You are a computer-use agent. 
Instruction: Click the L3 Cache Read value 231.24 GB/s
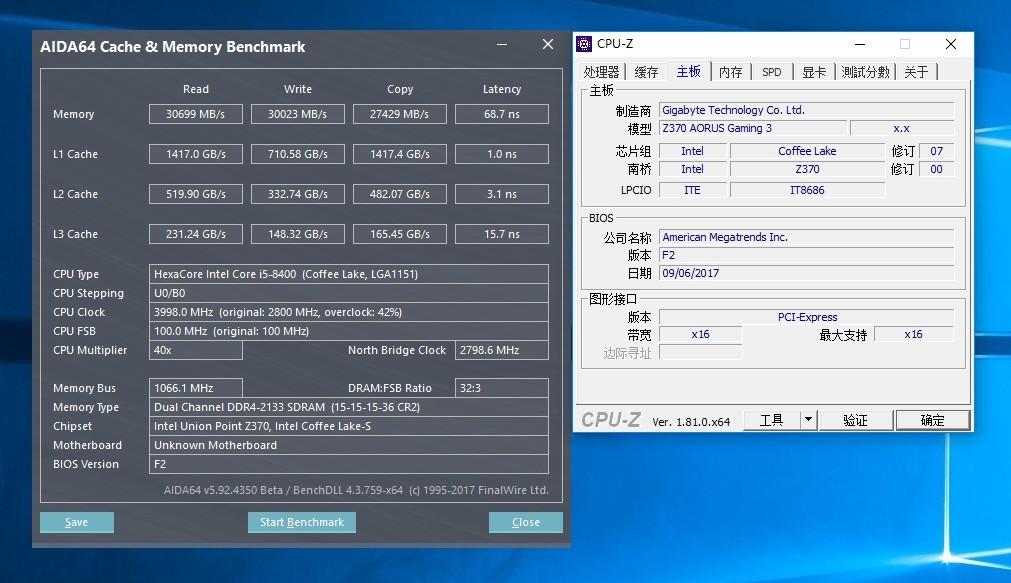tap(195, 234)
